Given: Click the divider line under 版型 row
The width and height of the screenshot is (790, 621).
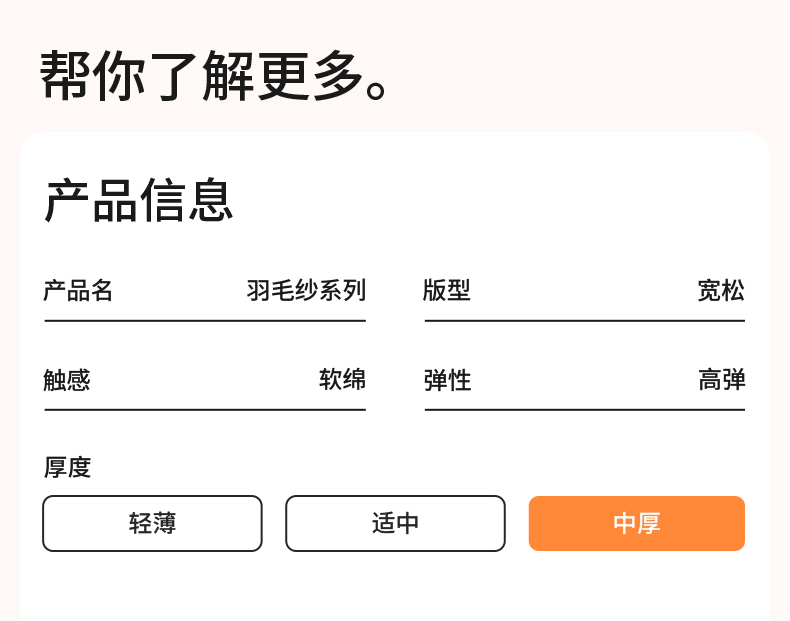Looking at the screenshot, I should pyautogui.click(x=585, y=321).
